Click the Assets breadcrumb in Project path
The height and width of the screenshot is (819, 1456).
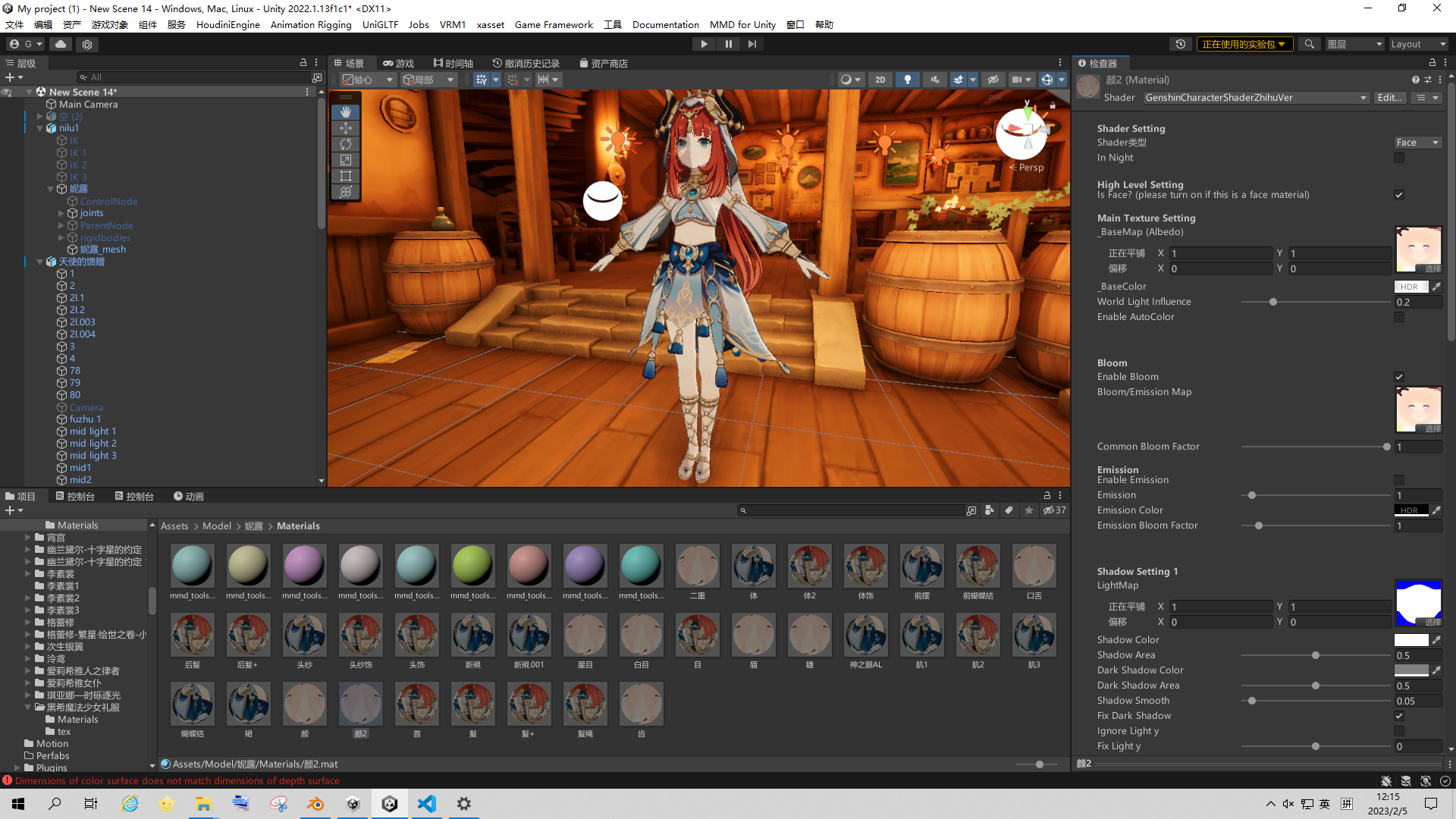point(174,526)
